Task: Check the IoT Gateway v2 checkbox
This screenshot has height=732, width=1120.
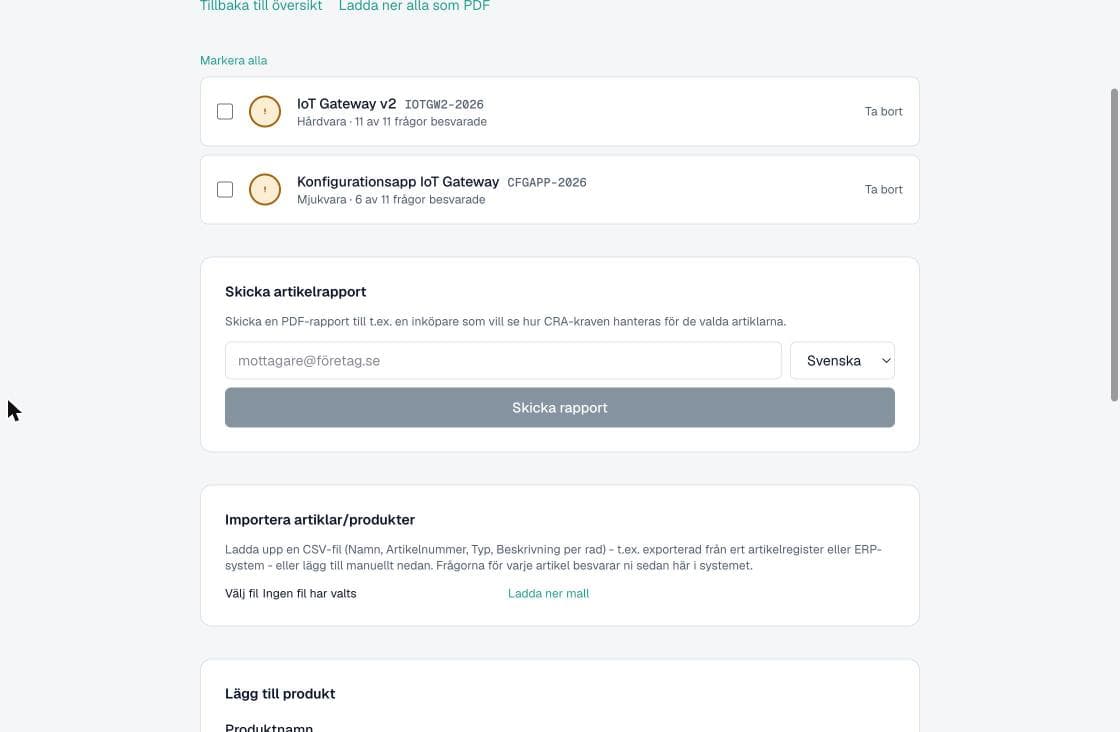Action: (225, 111)
